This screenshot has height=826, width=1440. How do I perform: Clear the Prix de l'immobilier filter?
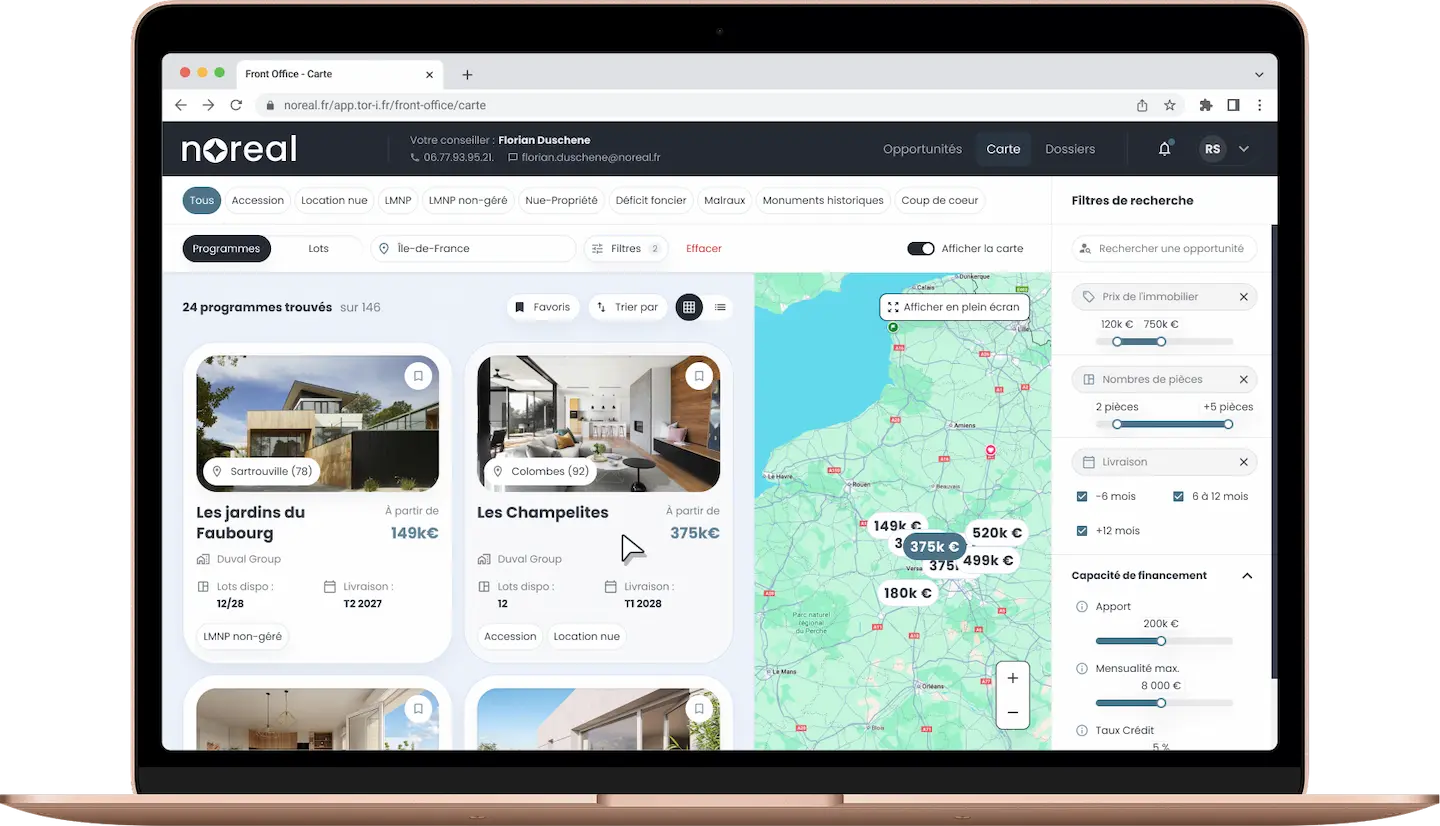[1243, 297]
